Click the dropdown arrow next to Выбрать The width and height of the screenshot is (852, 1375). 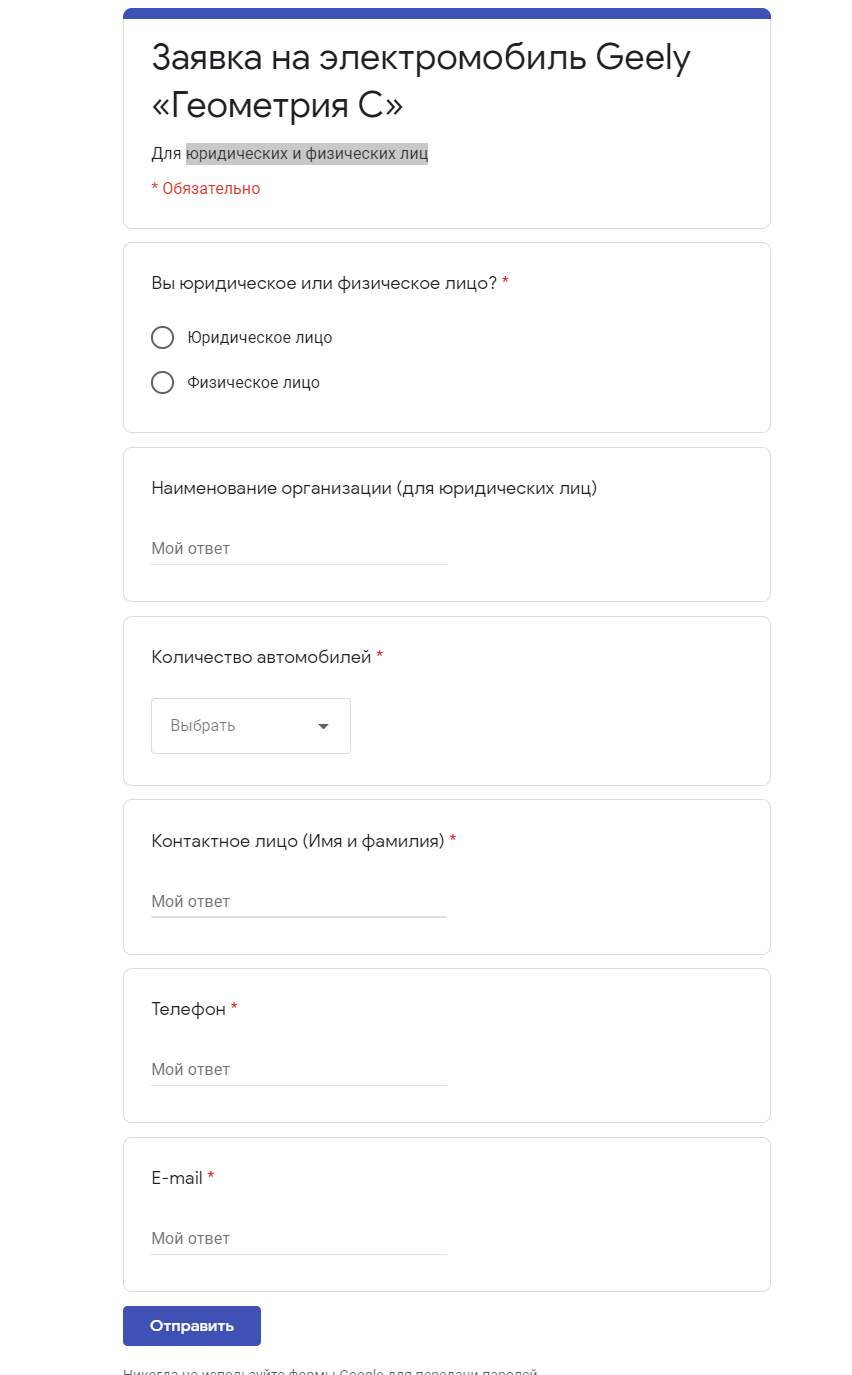[323, 726]
